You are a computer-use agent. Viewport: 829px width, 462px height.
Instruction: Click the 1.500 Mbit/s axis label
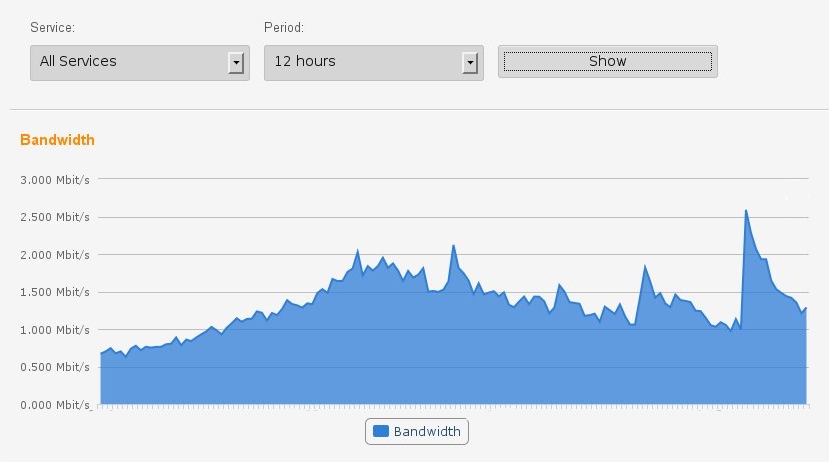click(55, 292)
